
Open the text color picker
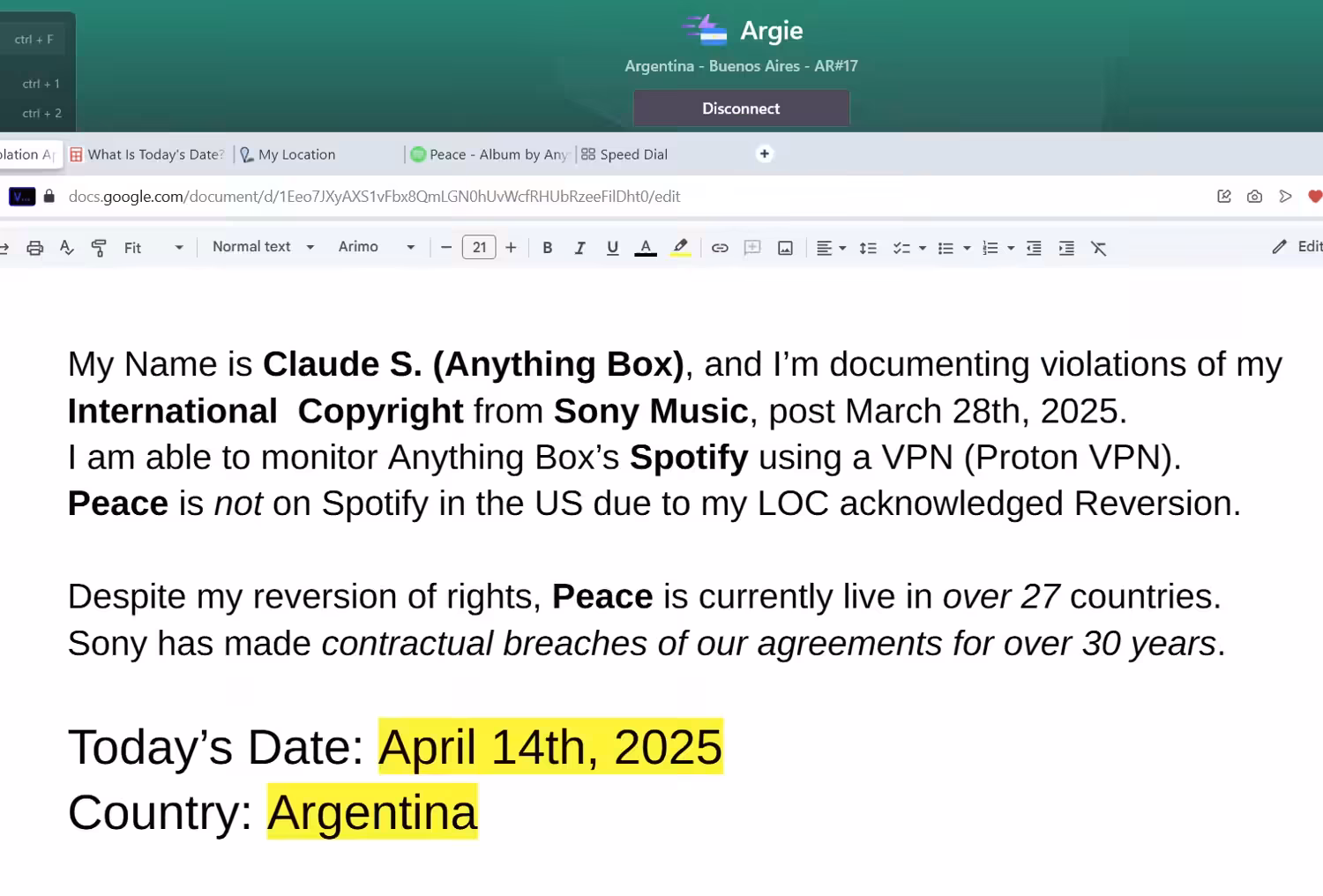(646, 248)
